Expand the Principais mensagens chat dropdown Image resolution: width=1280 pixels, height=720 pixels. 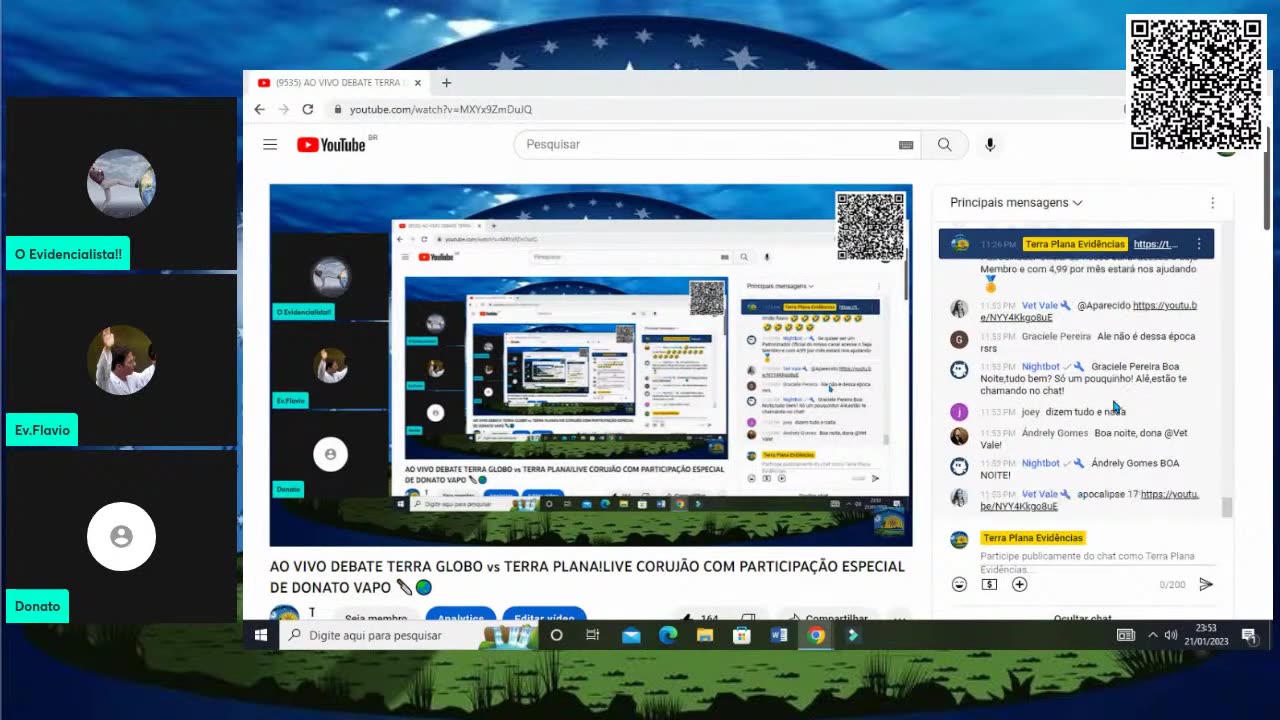point(1016,202)
